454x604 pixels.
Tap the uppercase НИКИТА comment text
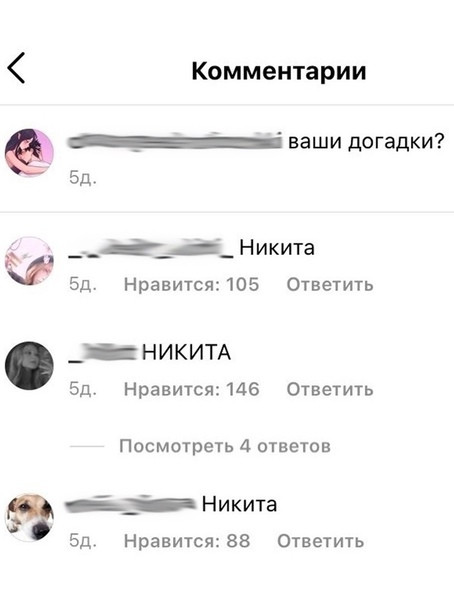pyautogui.click(x=186, y=353)
